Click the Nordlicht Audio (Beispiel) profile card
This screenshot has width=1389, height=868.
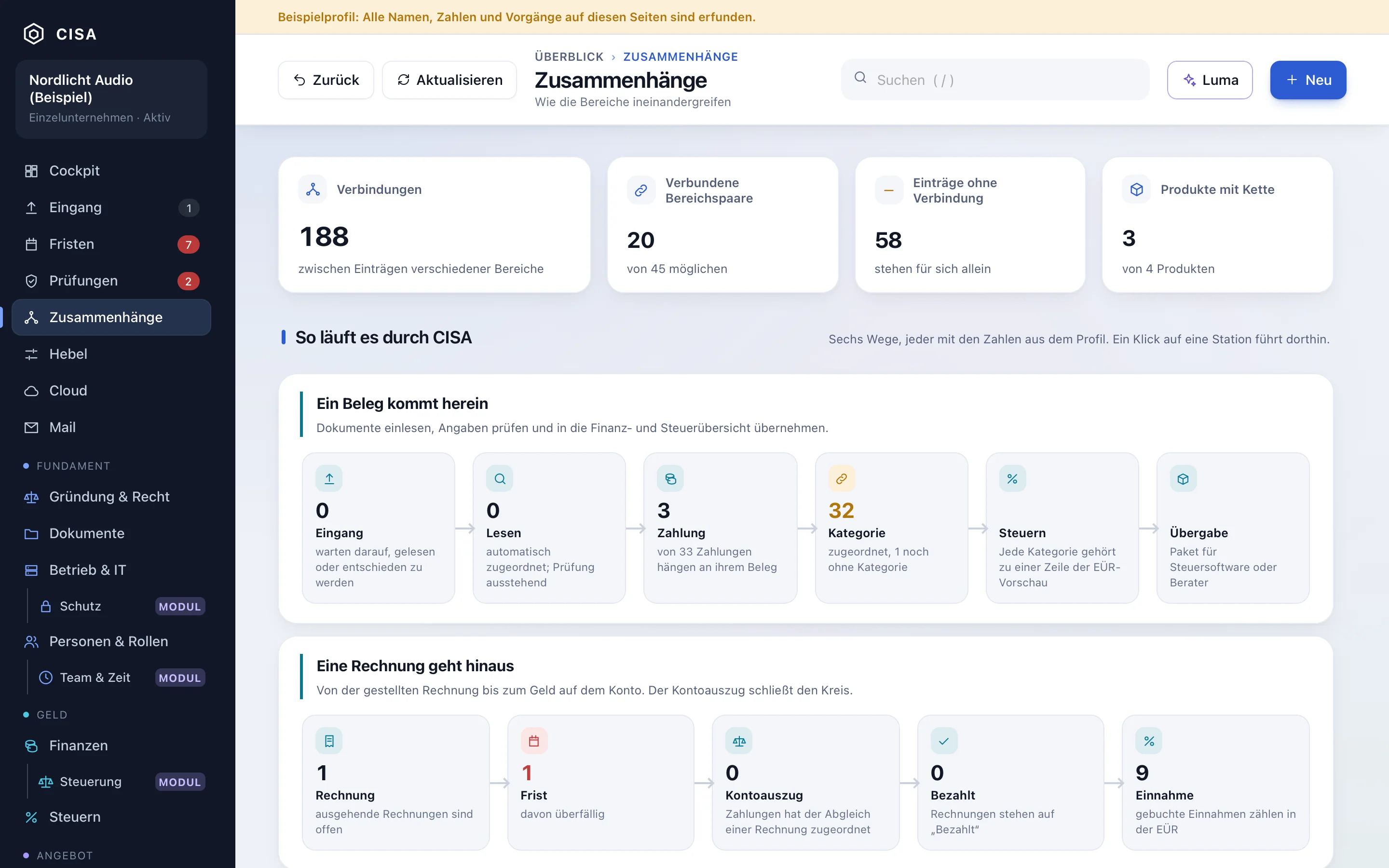(x=111, y=99)
